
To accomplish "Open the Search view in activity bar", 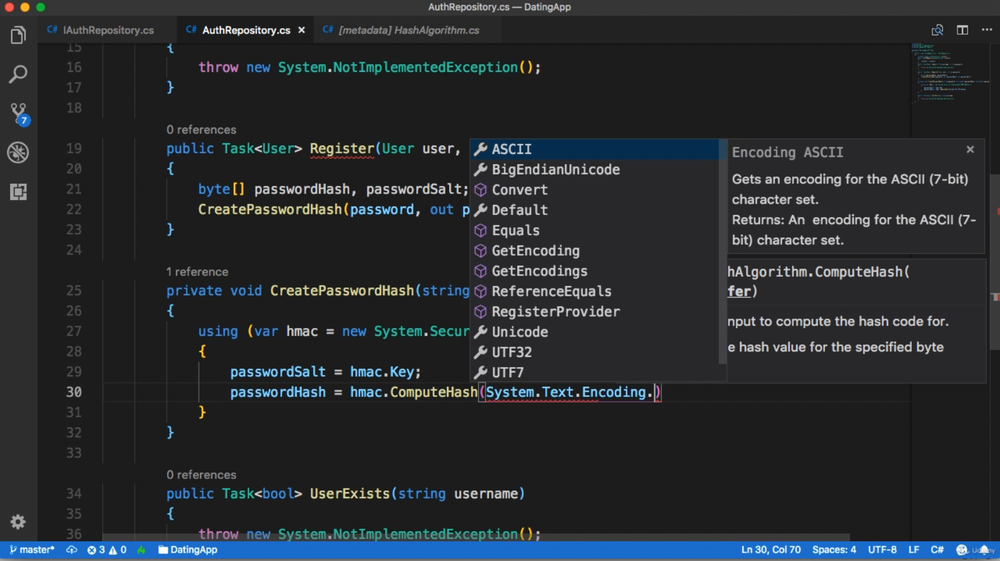I will click(18, 74).
